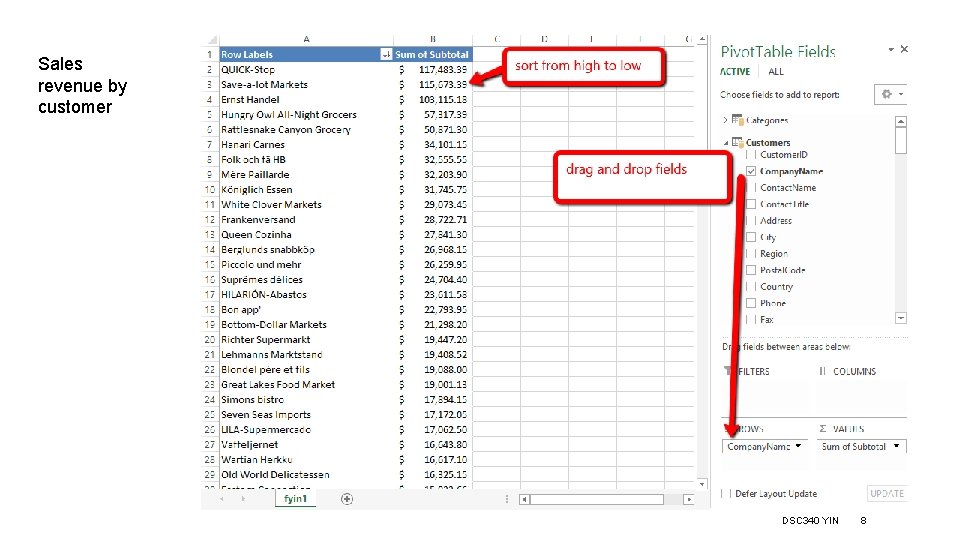
Task: Select row 20 header
Action: (210, 340)
